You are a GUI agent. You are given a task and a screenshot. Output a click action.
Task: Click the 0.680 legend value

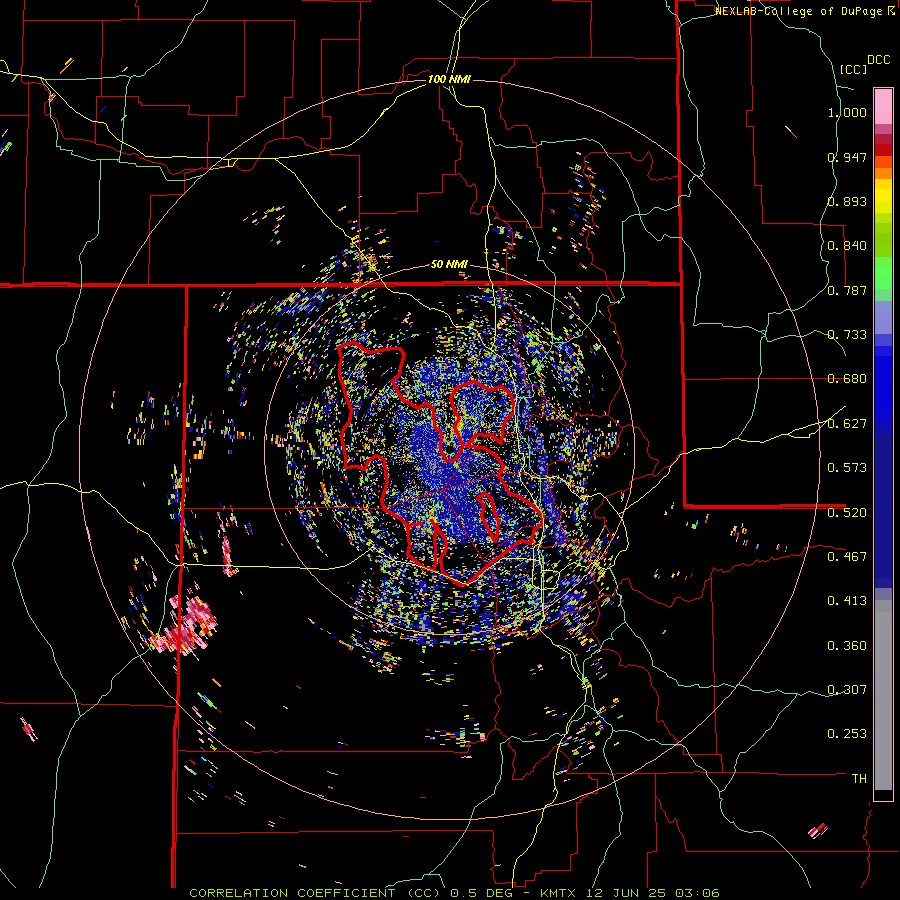847,379
